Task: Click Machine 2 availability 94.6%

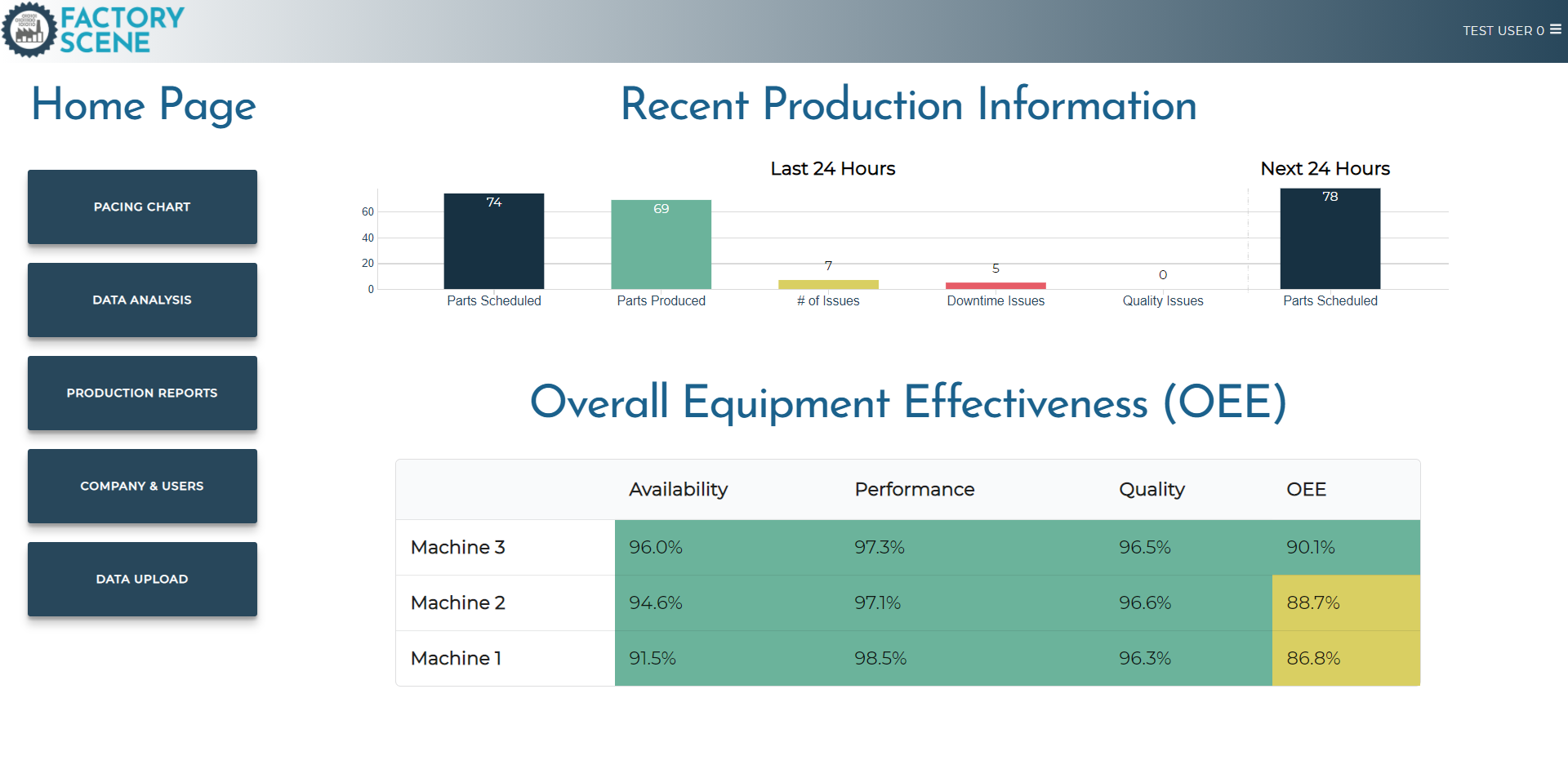Action: pos(656,602)
